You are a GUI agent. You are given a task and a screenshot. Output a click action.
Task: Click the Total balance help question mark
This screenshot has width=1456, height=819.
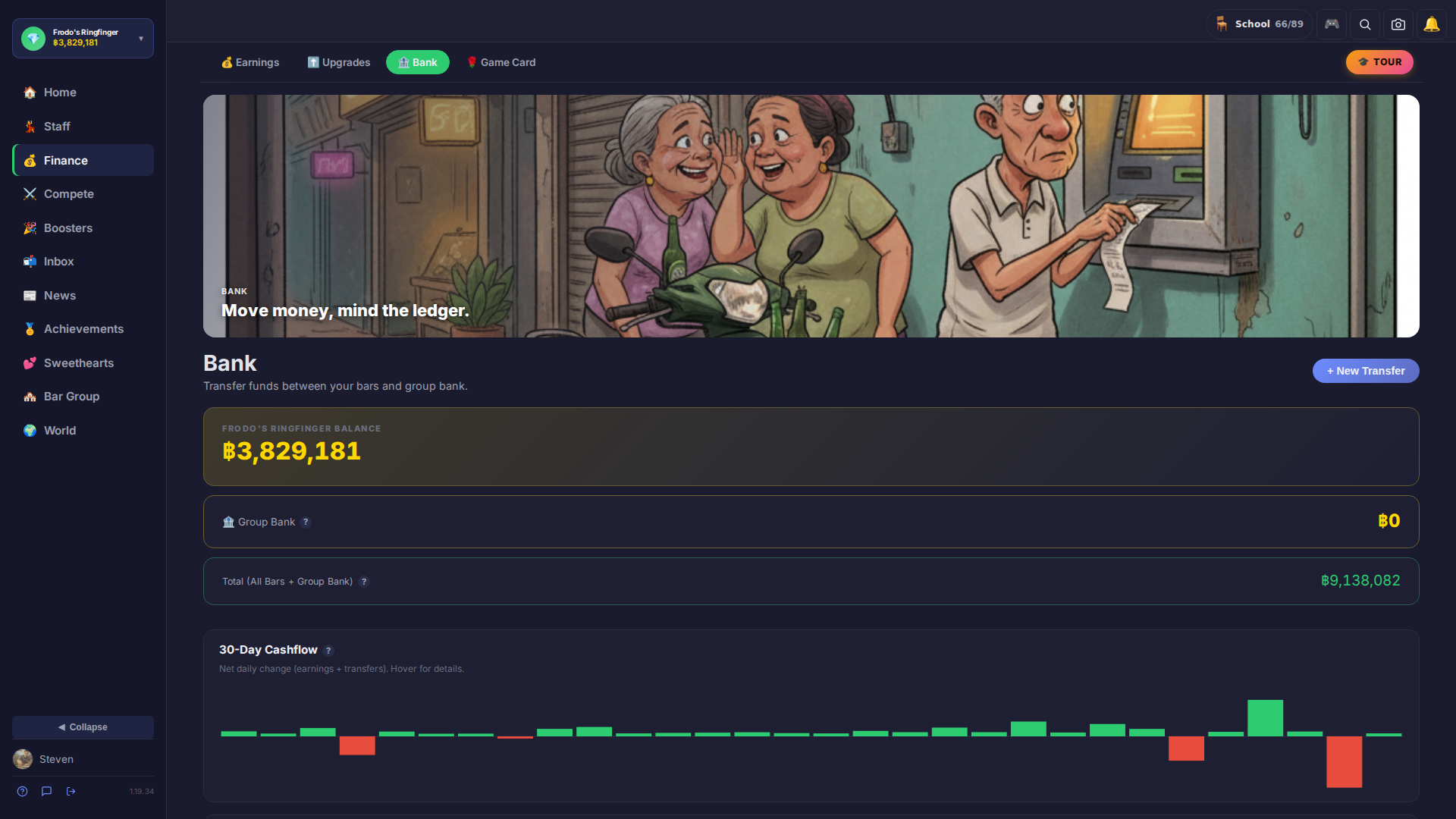click(x=364, y=582)
